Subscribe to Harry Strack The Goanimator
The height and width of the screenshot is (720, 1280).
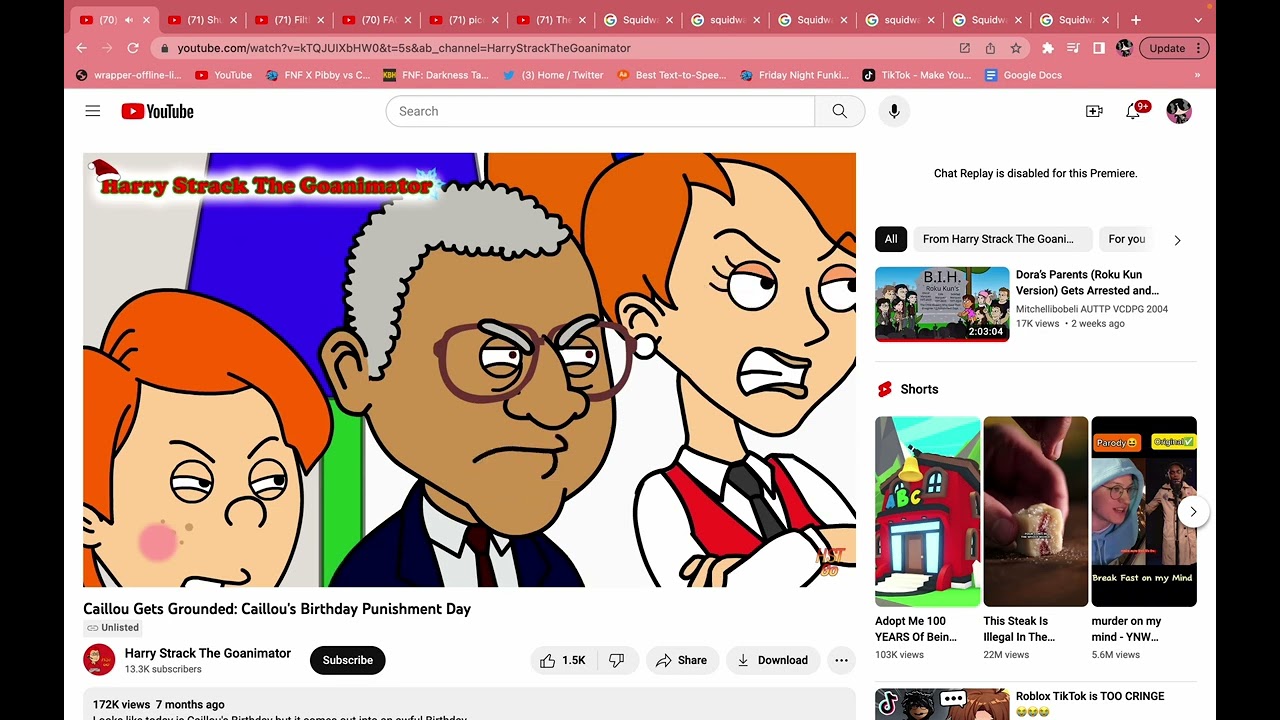(x=348, y=660)
